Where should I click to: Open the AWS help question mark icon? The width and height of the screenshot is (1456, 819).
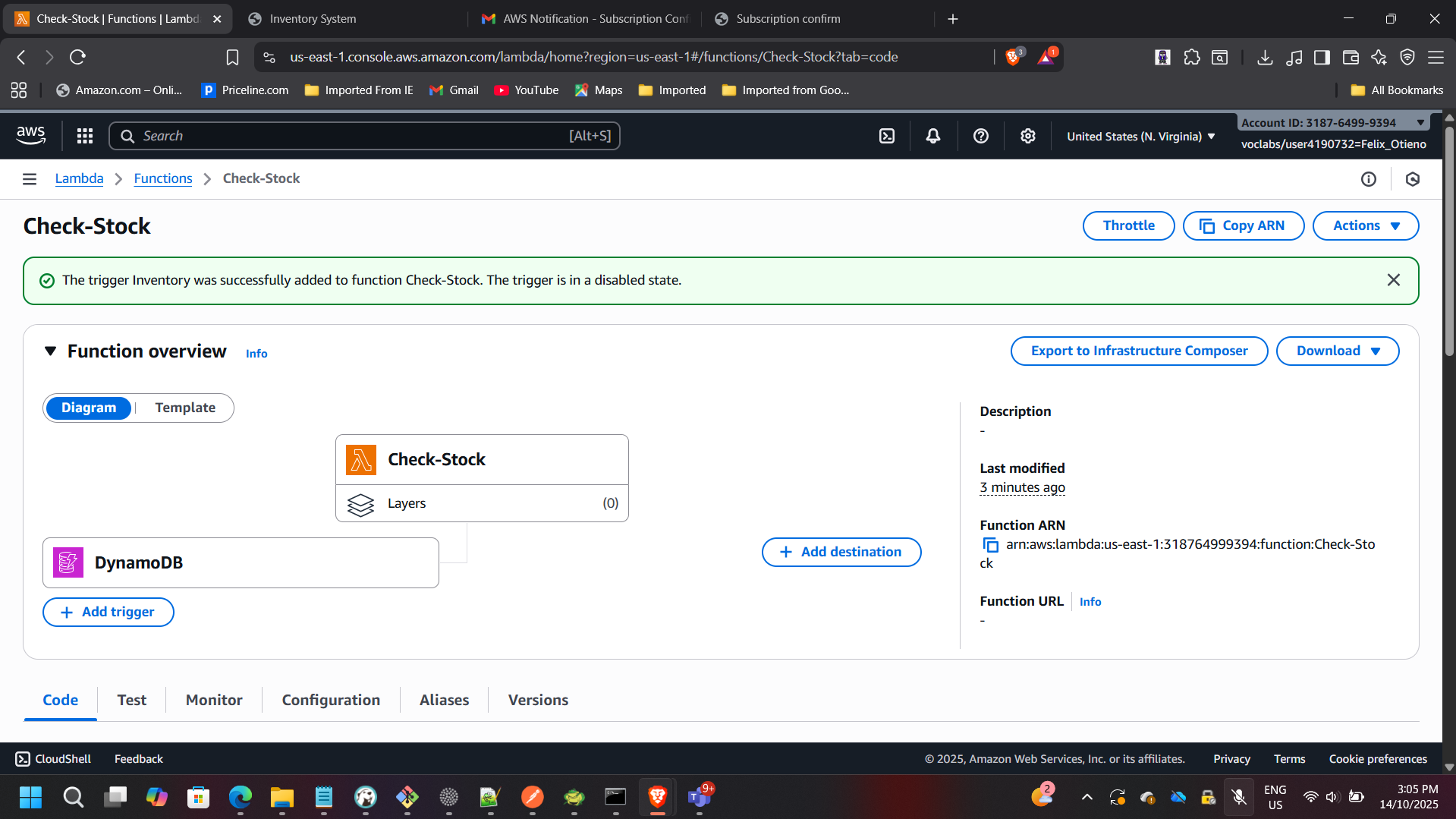coord(980,135)
